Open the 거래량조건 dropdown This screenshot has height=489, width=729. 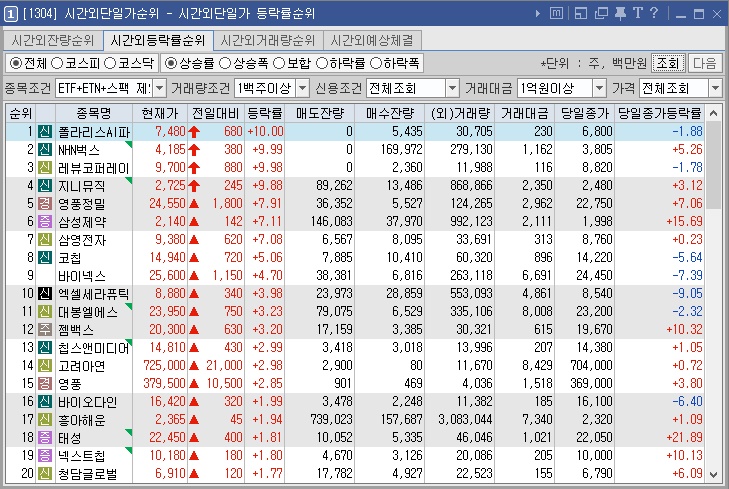(303, 88)
